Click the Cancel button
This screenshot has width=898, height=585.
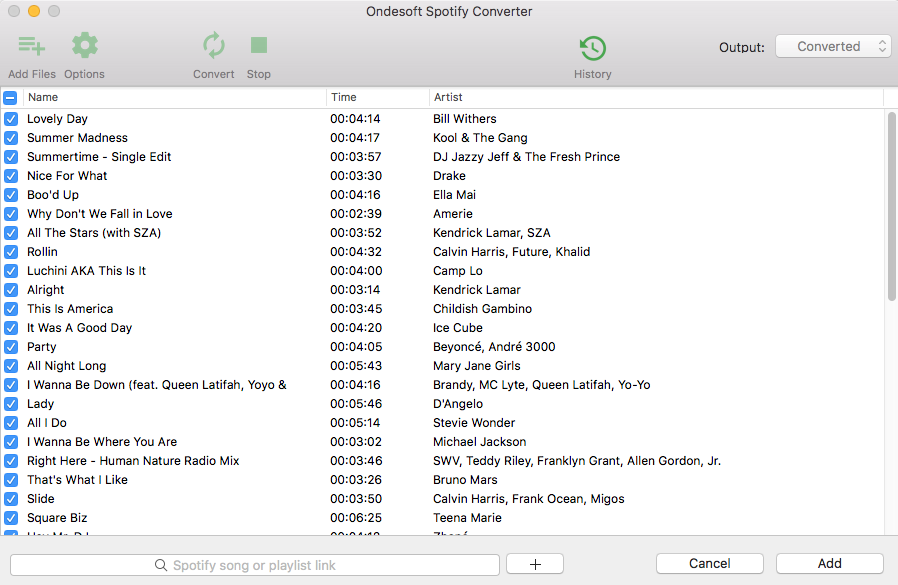coord(709,564)
